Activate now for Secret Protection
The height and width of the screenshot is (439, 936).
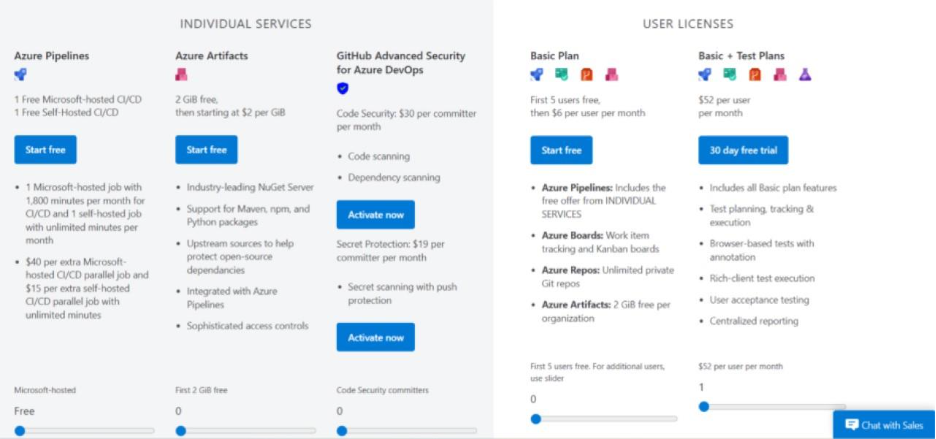[375, 337]
